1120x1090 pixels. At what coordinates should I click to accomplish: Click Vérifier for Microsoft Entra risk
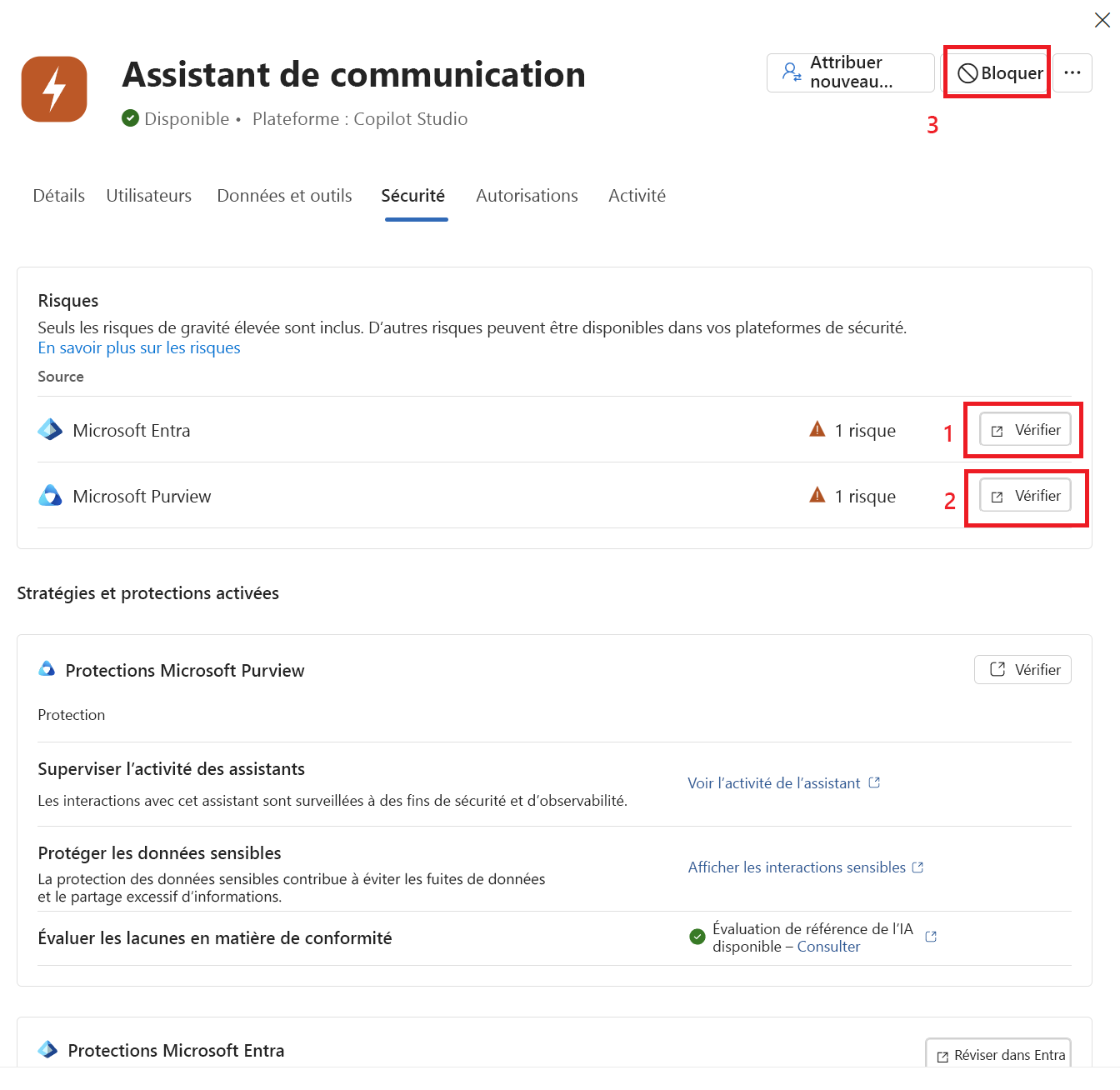click(1025, 430)
